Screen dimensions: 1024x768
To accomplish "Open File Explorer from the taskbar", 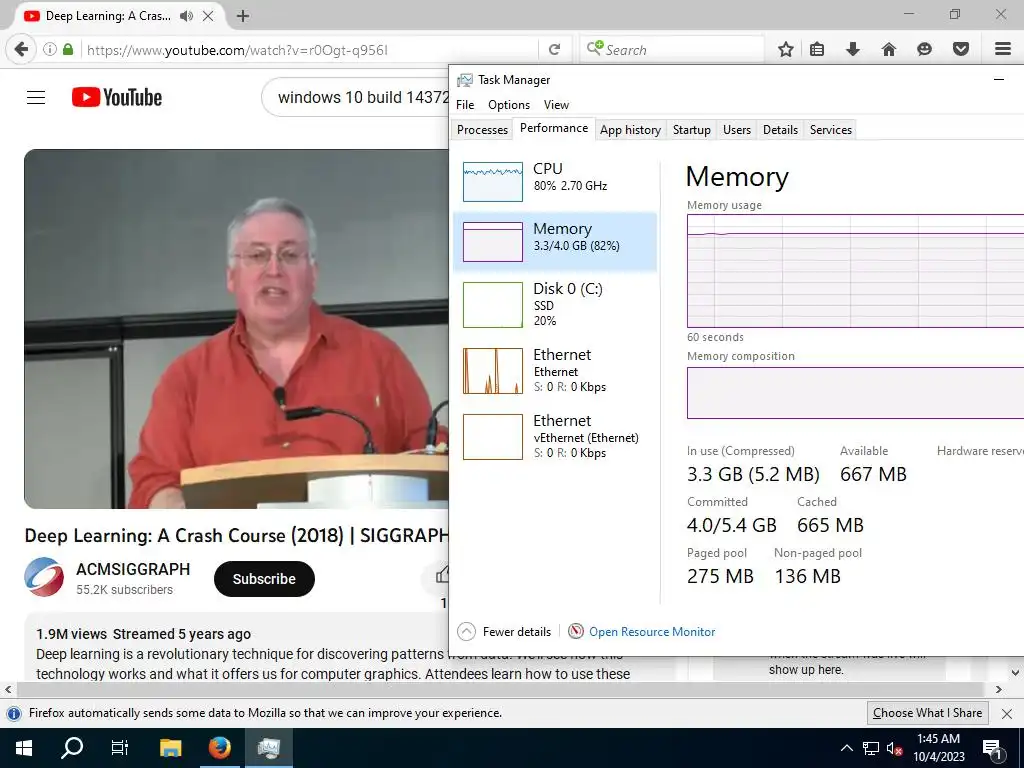I will (x=170, y=748).
